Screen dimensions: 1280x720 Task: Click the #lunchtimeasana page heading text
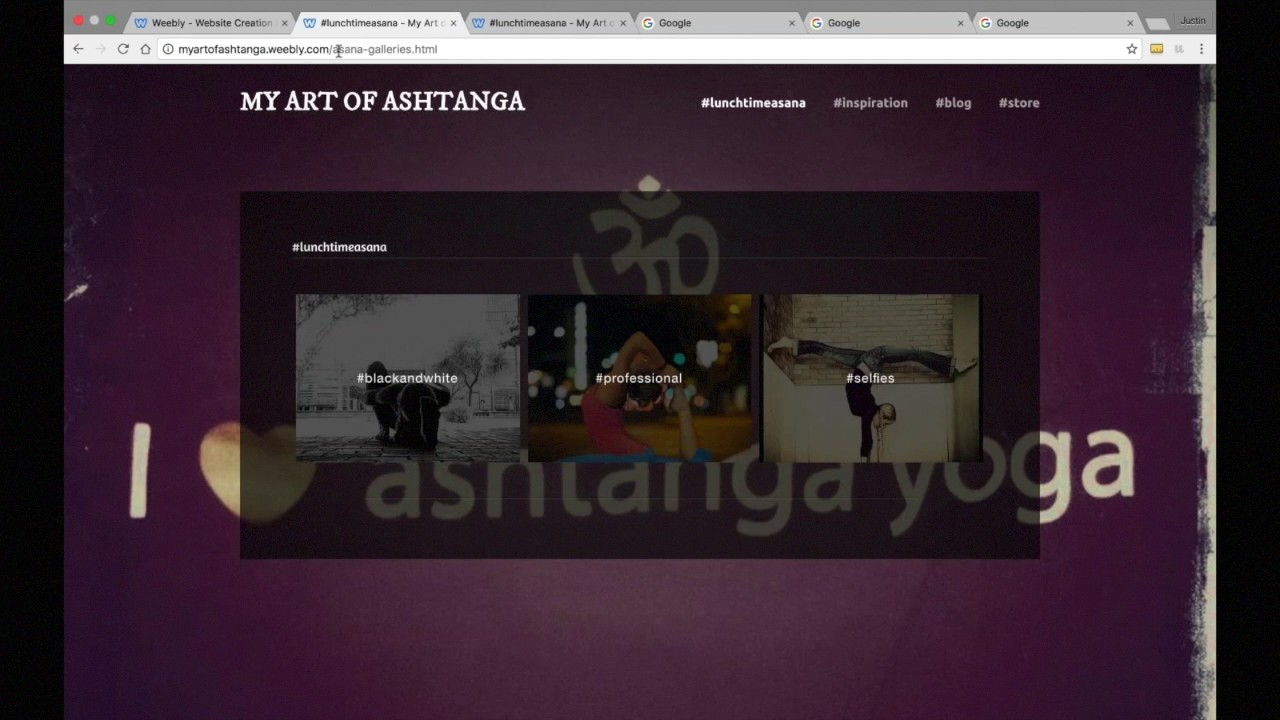click(339, 247)
